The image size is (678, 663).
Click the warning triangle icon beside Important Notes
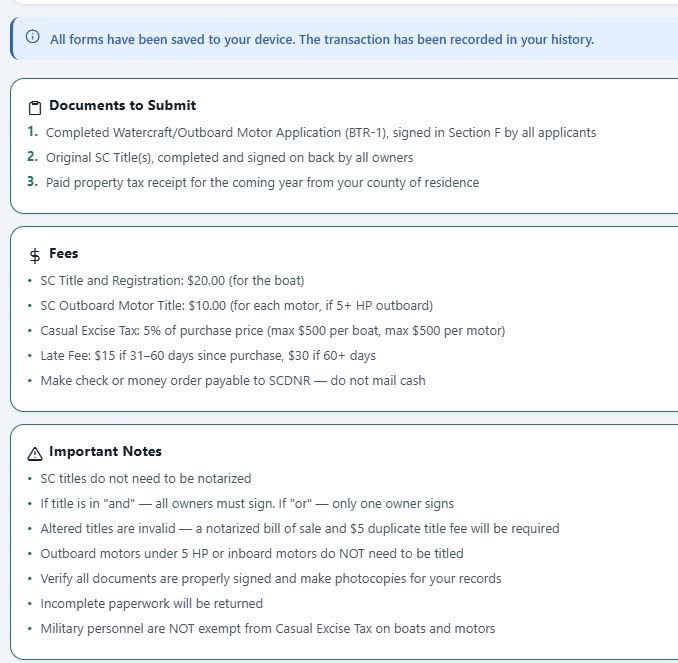click(35, 452)
